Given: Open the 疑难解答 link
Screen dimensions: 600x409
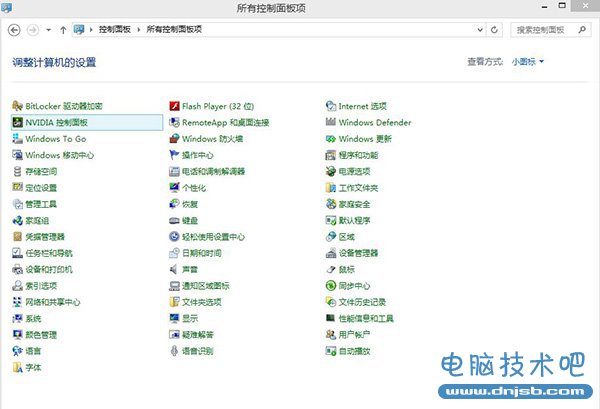Looking at the screenshot, I should [197, 335].
